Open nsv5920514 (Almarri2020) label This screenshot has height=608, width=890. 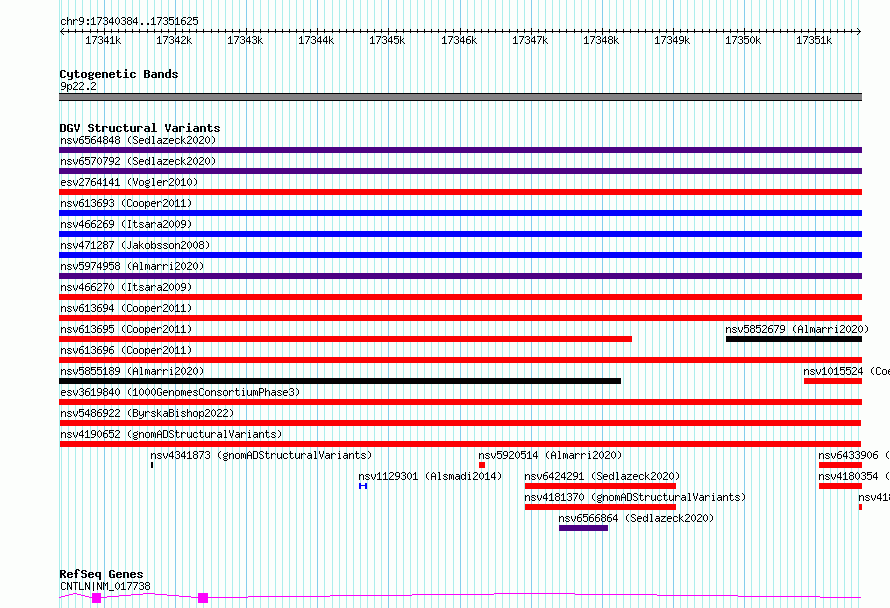point(550,455)
